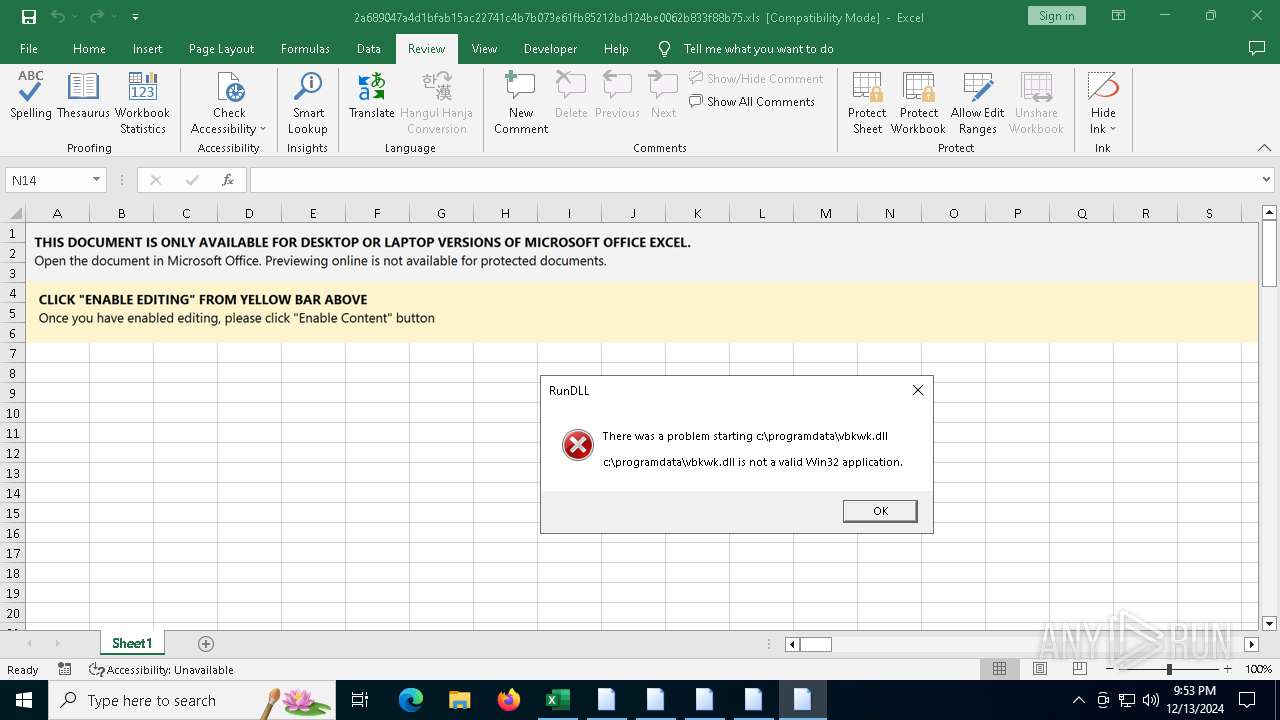The height and width of the screenshot is (720, 1280).
Task: Expand the Name Box dropdown
Action: 97,180
